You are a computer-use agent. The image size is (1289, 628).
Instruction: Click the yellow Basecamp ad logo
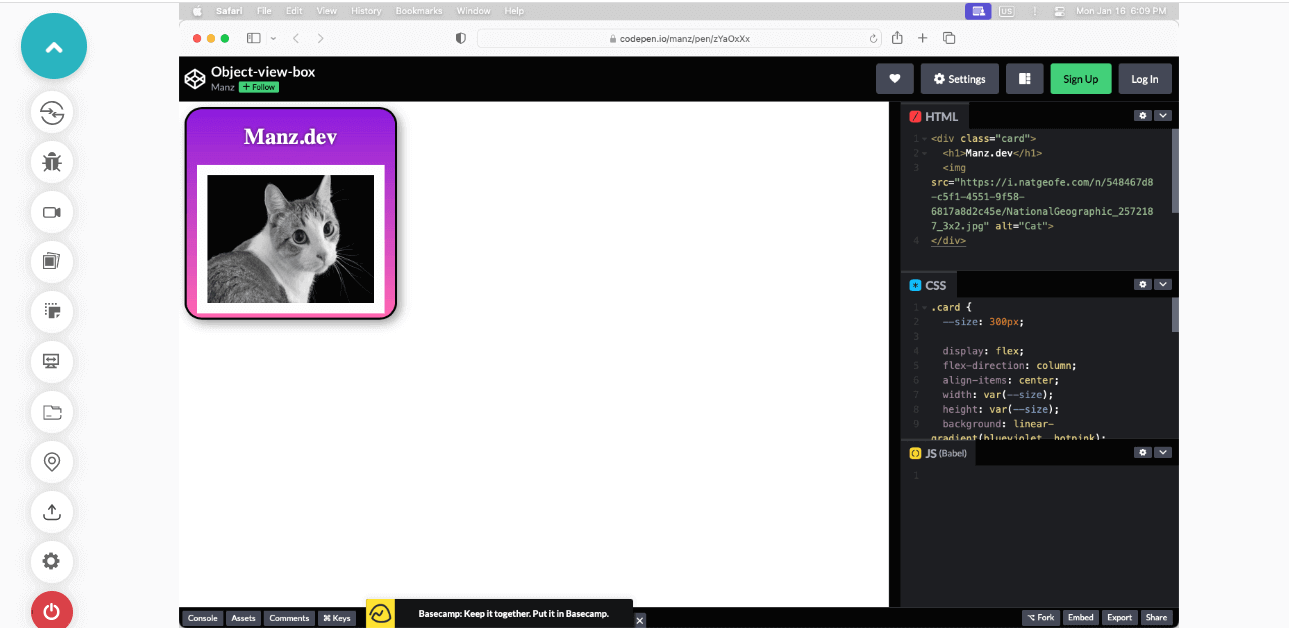pos(381,614)
